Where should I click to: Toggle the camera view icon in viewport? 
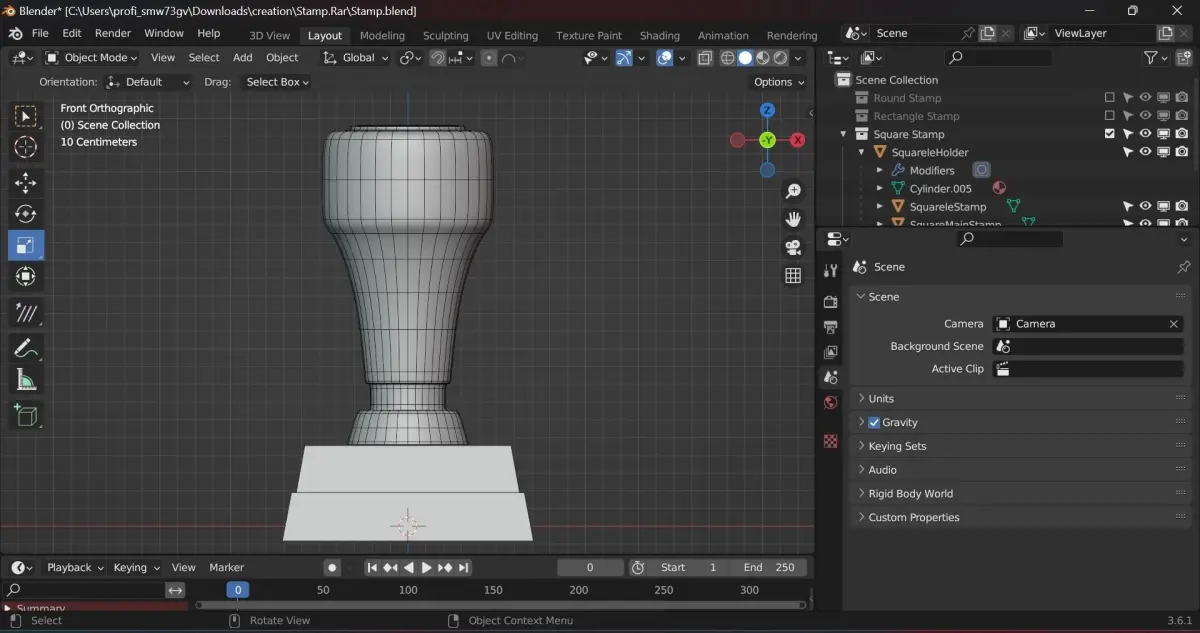[793, 248]
